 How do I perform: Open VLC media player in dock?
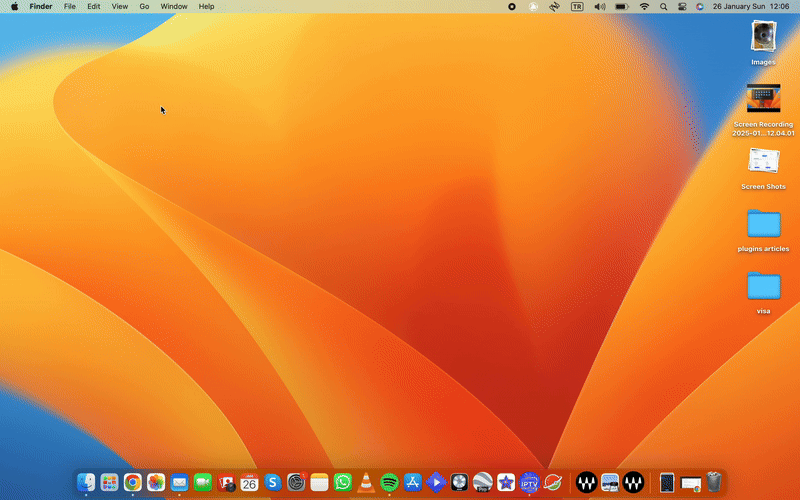point(366,483)
